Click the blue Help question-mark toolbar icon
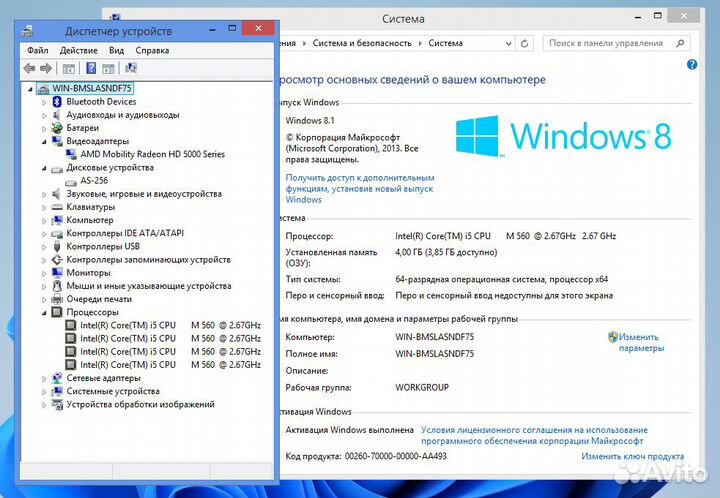The height and width of the screenshot is (498, 720). coord(91,68)
